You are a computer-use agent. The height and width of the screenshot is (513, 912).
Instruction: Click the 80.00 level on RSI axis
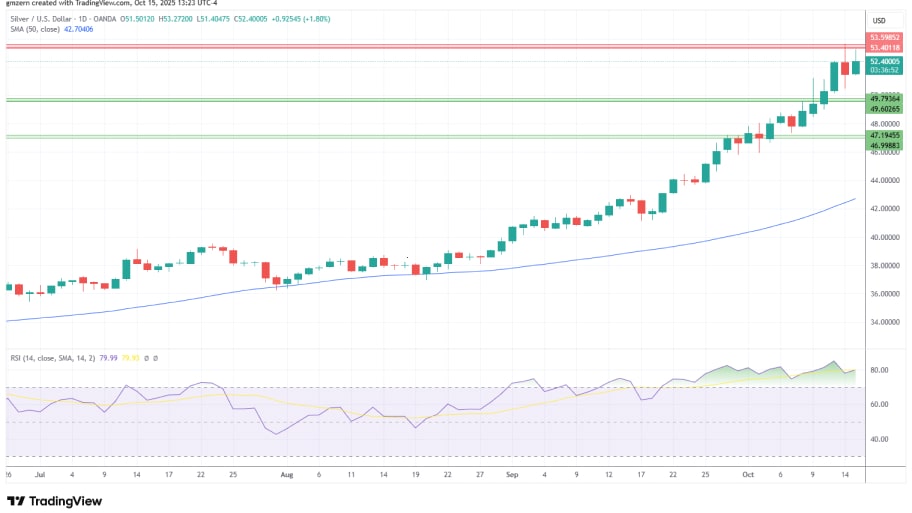tap(877, 370)
